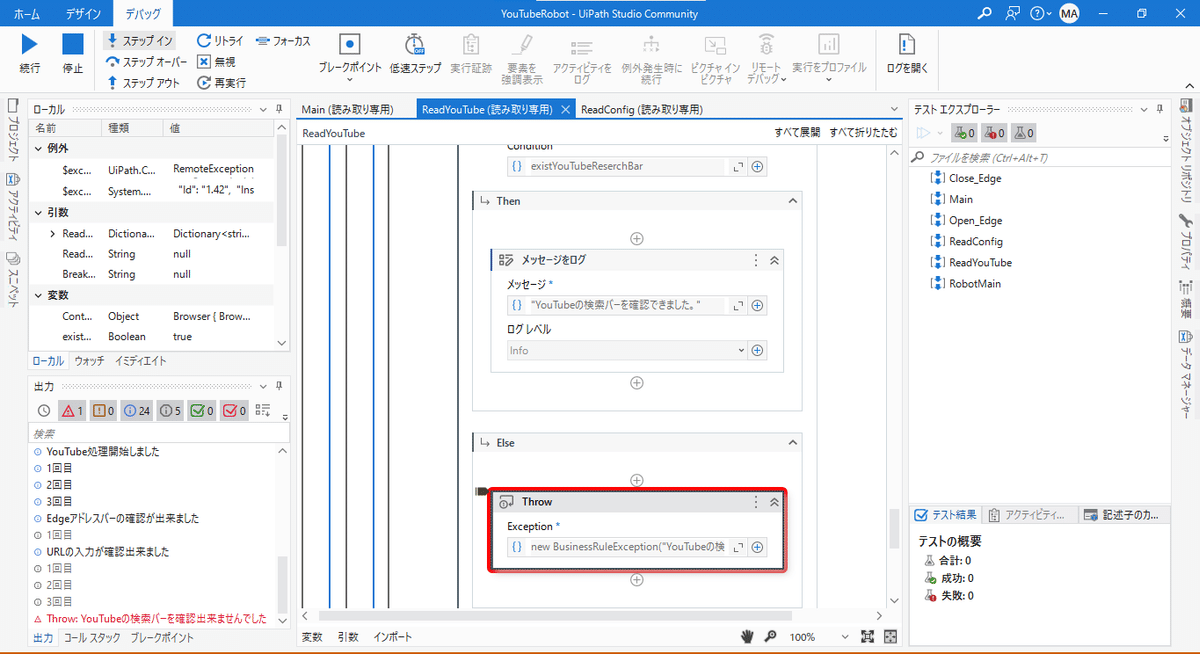Switch to ホーム ribbon tab
The height and width of the screenshot is (654, 1200).
27,14
